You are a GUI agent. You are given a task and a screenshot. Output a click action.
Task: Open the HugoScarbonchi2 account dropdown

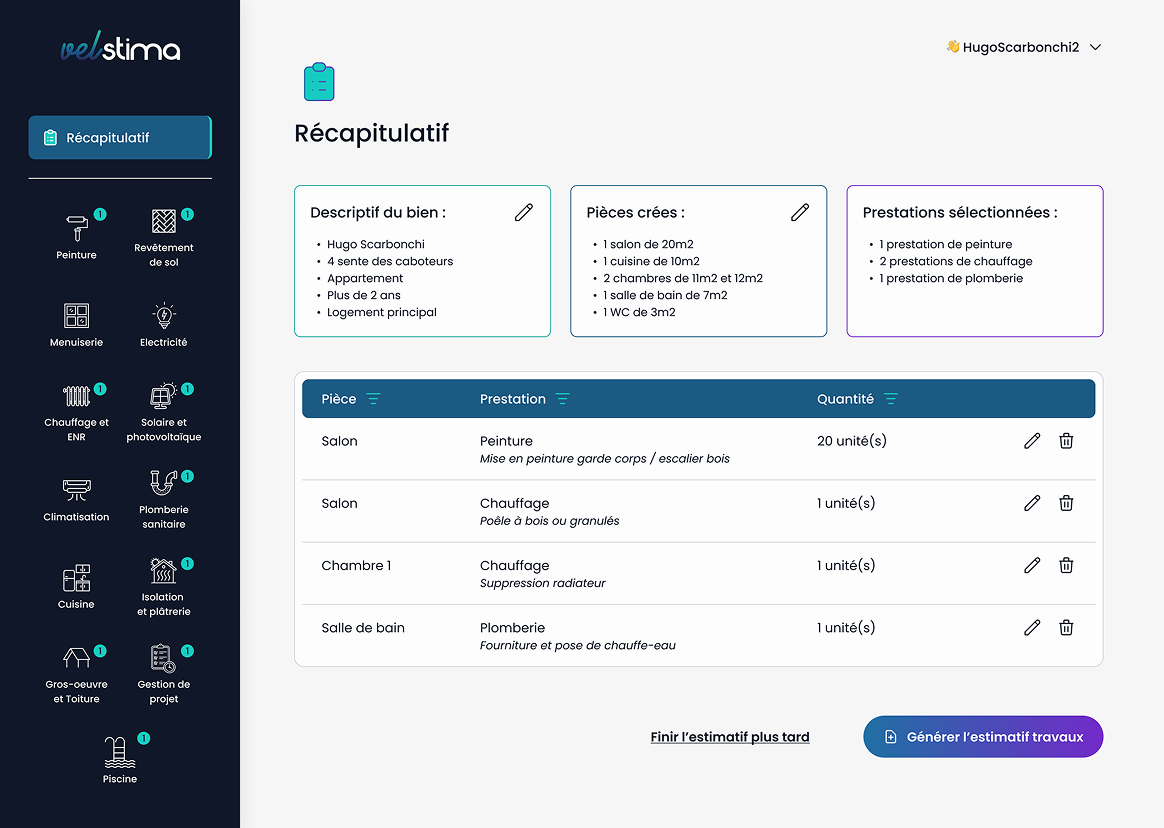1022,46
